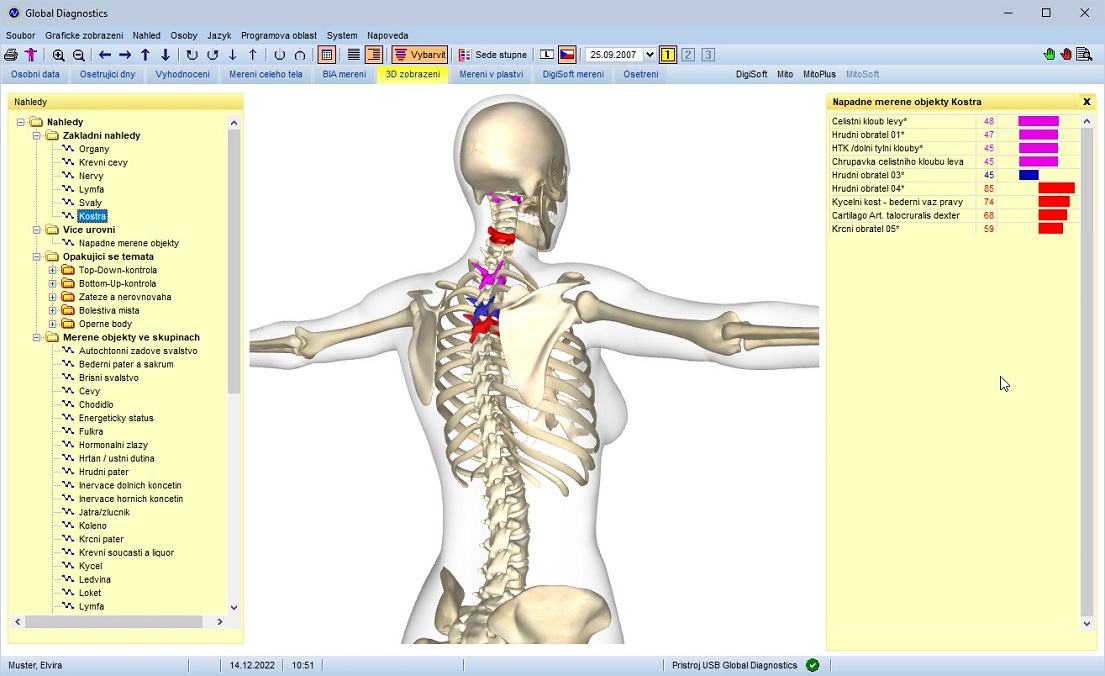Click the green hand icon
The width and height of the screenshot is (1105, 676).
(x=1049, y=55)
